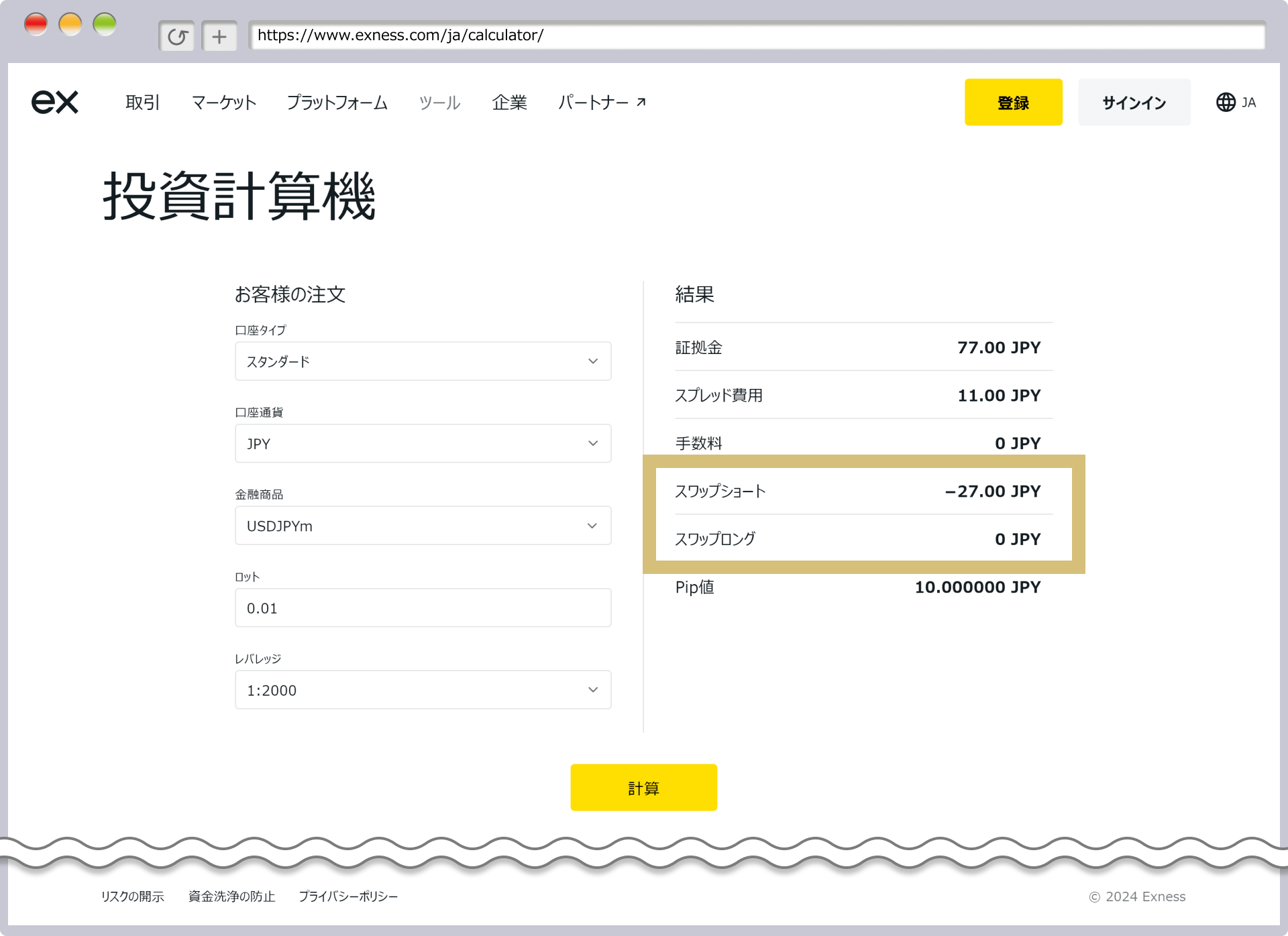Expand the レバレッジ dropdown showing 1:2000
The image size is (1288, 936).
pos(423,690)
